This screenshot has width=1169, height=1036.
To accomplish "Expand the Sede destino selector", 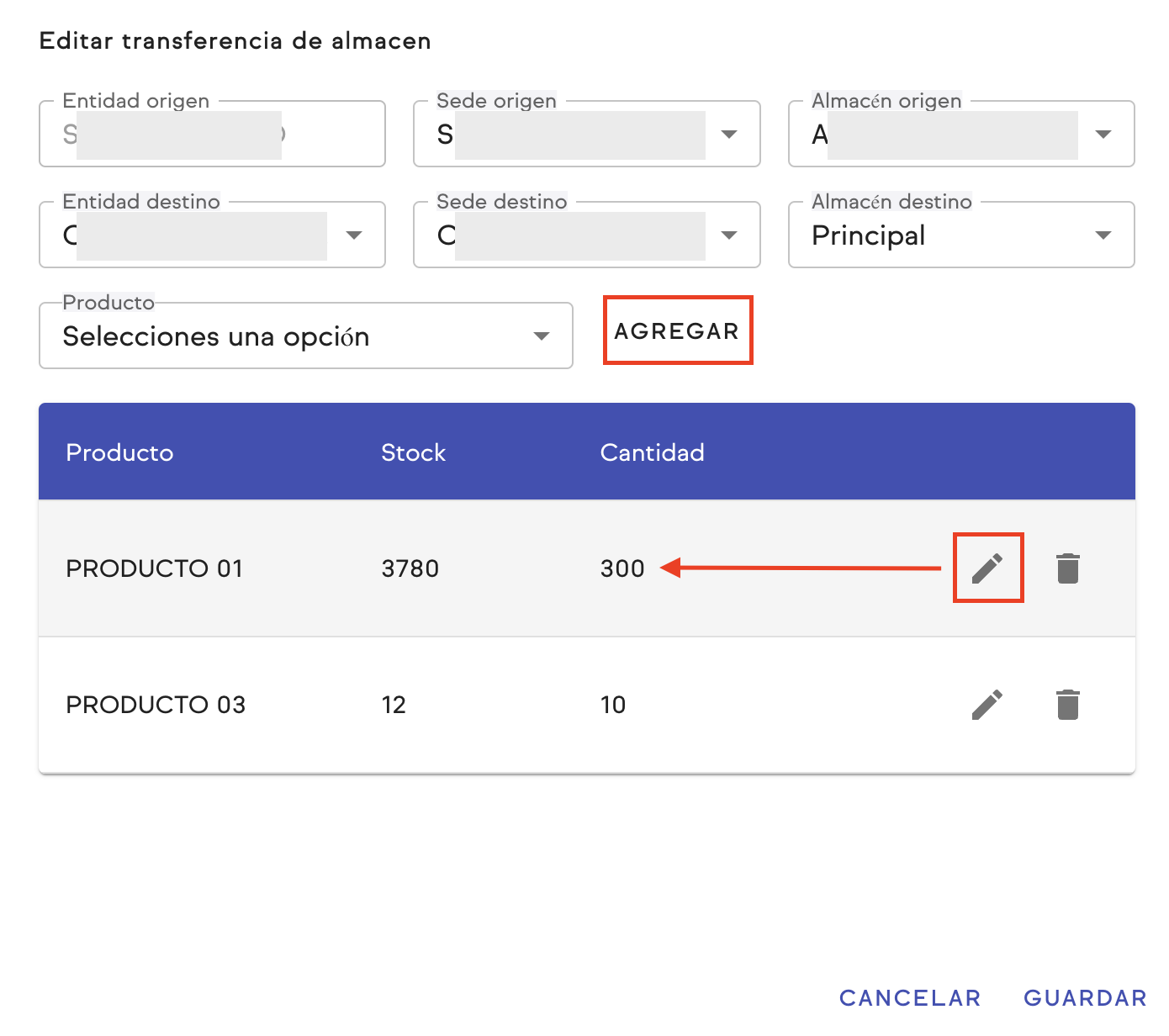I will [586, 235].
